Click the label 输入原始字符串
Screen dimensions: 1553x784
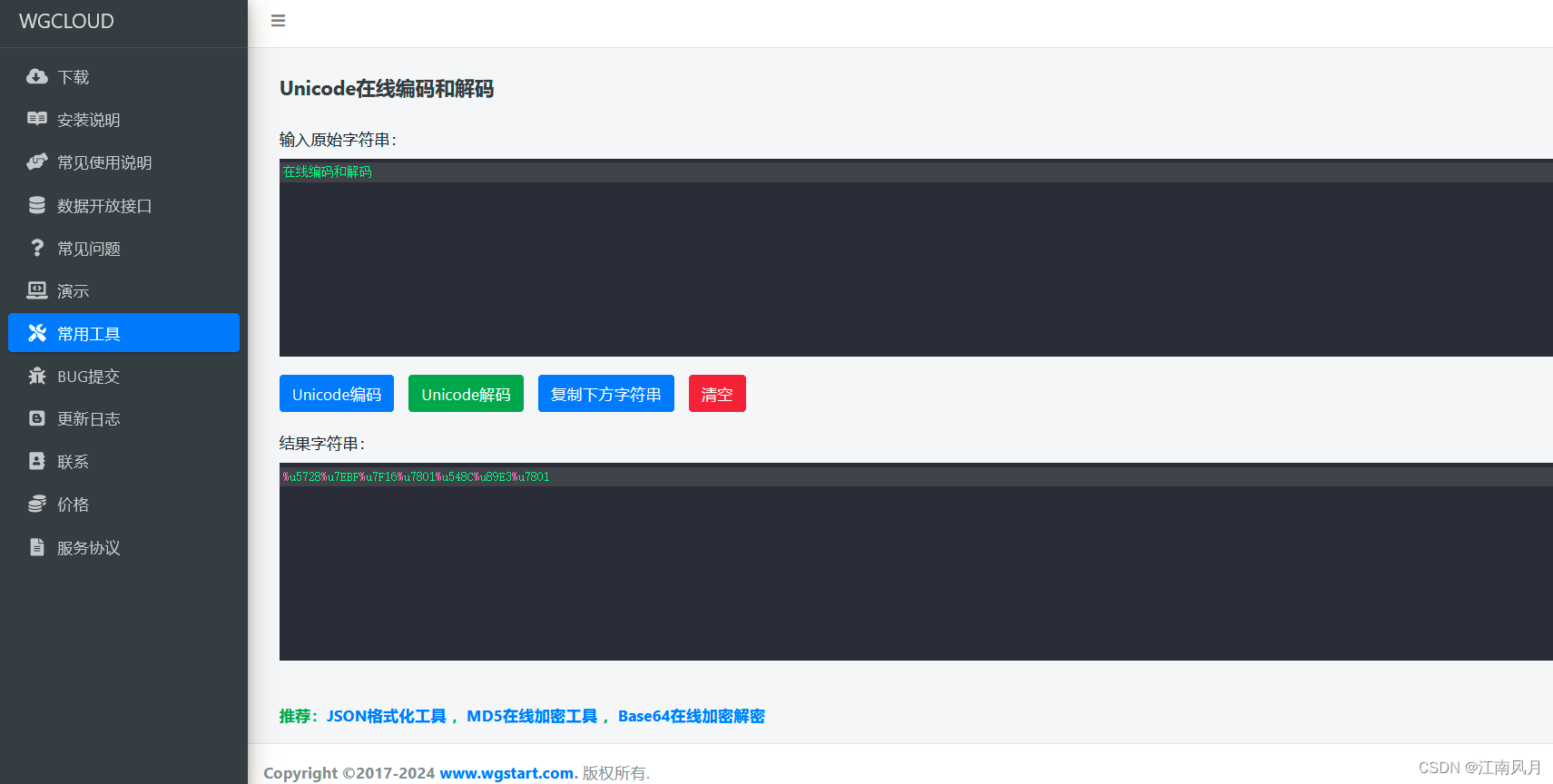click(338, 140)
